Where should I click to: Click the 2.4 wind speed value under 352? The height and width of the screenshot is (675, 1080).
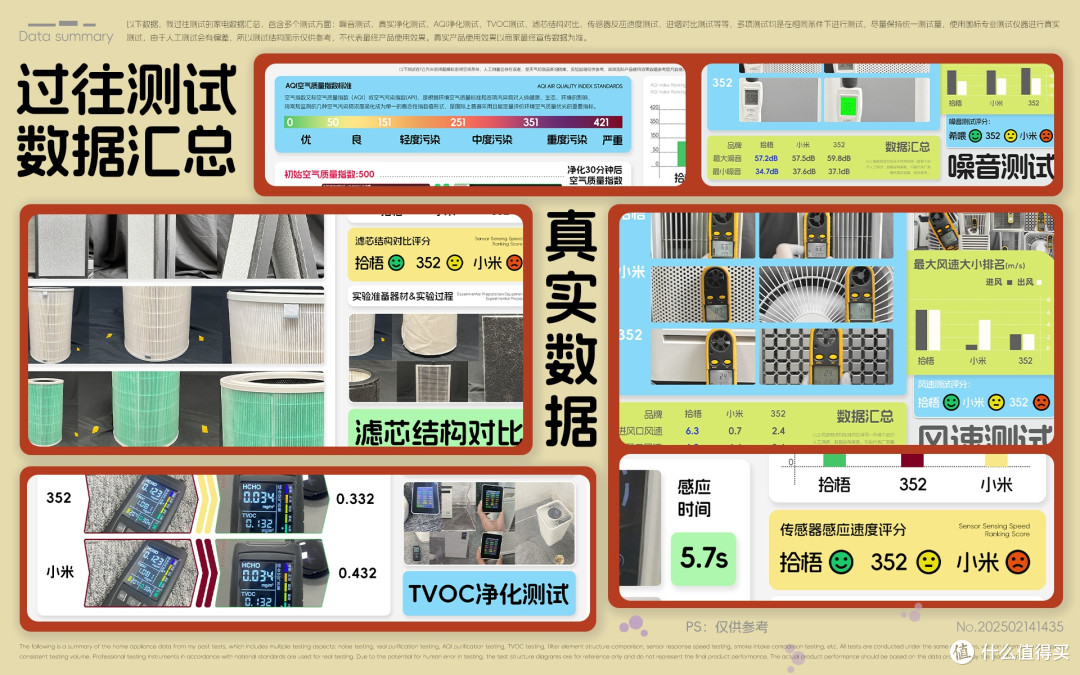click(778, 430)
